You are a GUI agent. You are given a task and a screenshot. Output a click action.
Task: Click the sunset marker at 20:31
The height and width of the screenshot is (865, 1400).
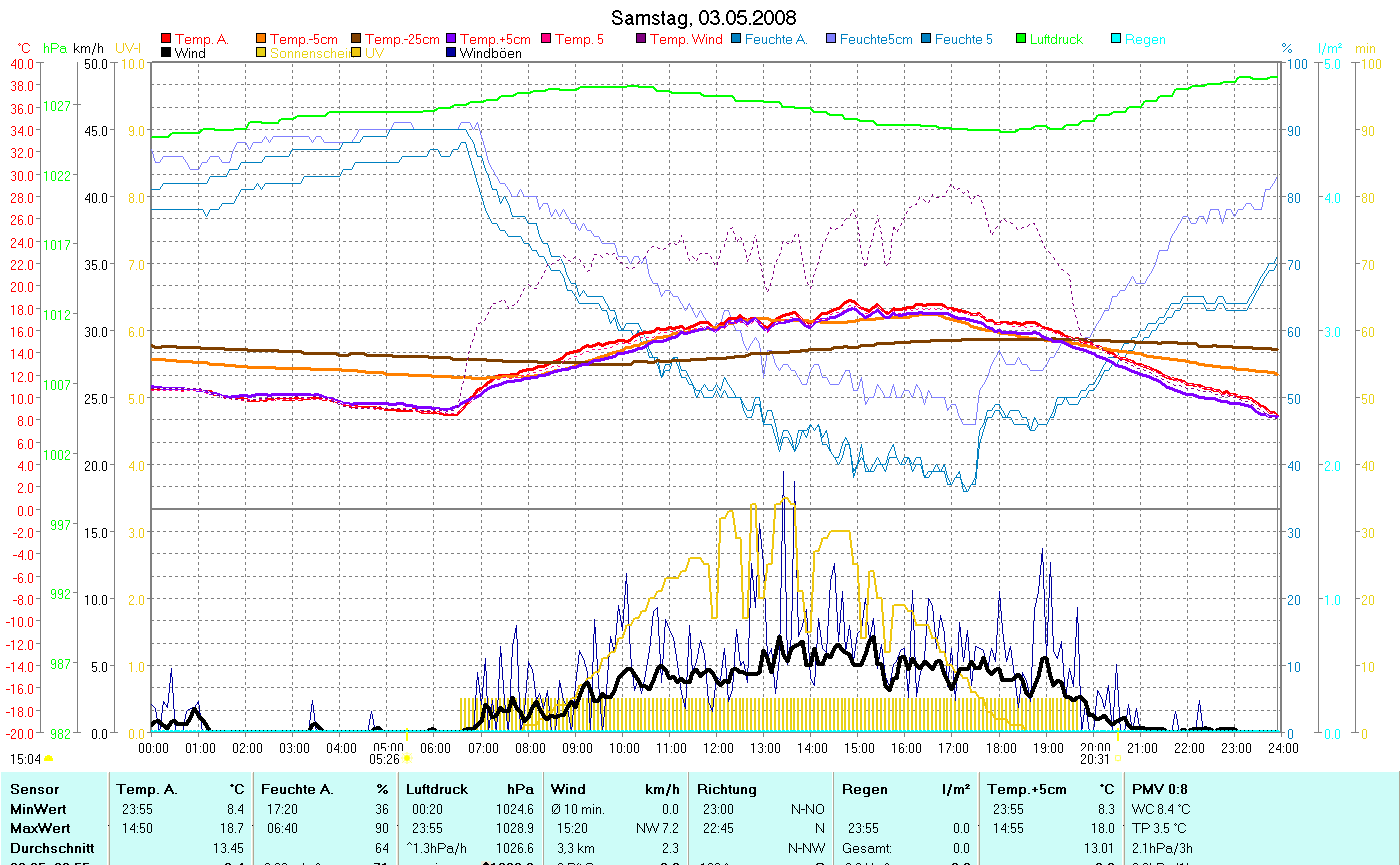pyautogui.click(x=1118, y=759)
